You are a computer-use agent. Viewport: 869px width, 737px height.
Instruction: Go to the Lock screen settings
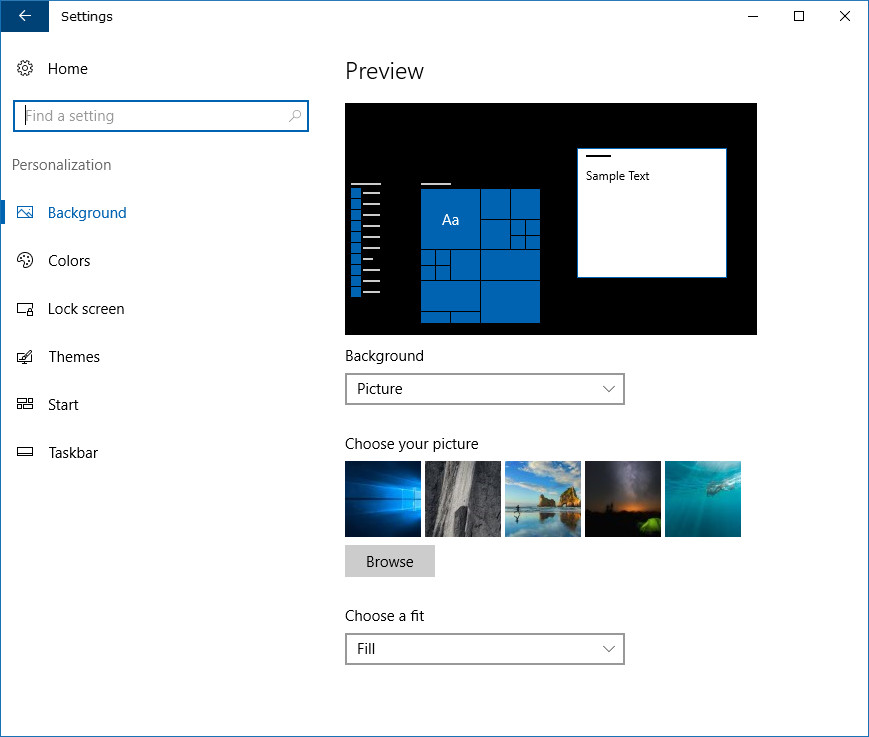[86, 309]
